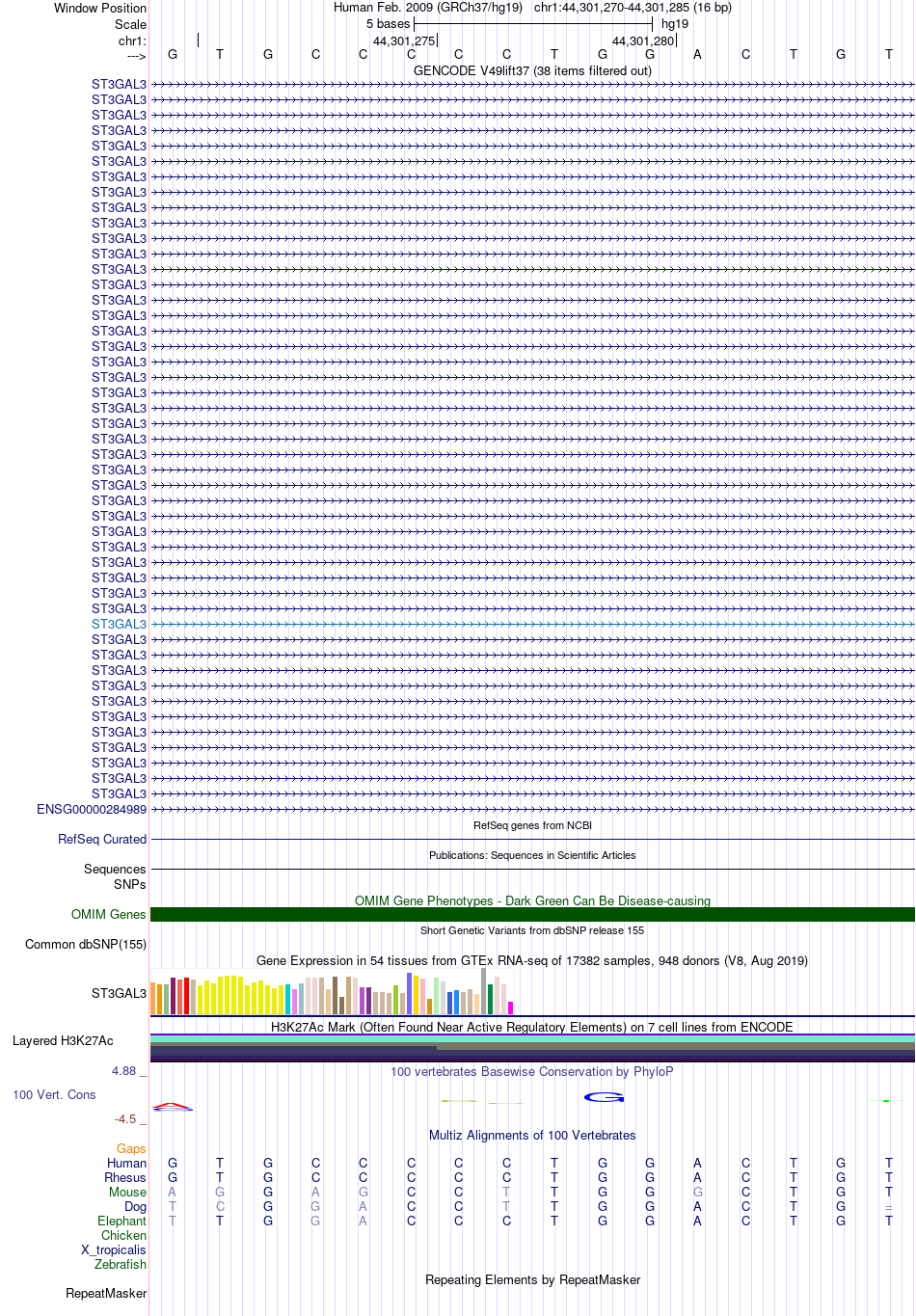The height and width of the screenshot is (1316, 916).
Task: Click the equals sign in Dog row
Action: [x=889, y=1206]
